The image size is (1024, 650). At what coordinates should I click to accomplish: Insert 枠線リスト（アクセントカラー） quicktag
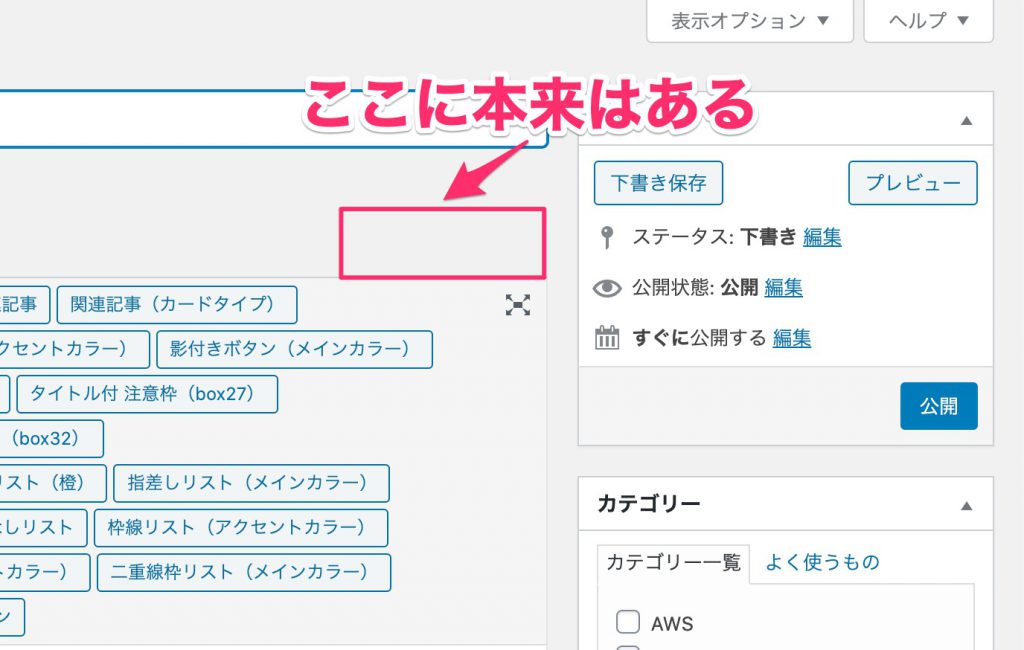click(241, 527)
